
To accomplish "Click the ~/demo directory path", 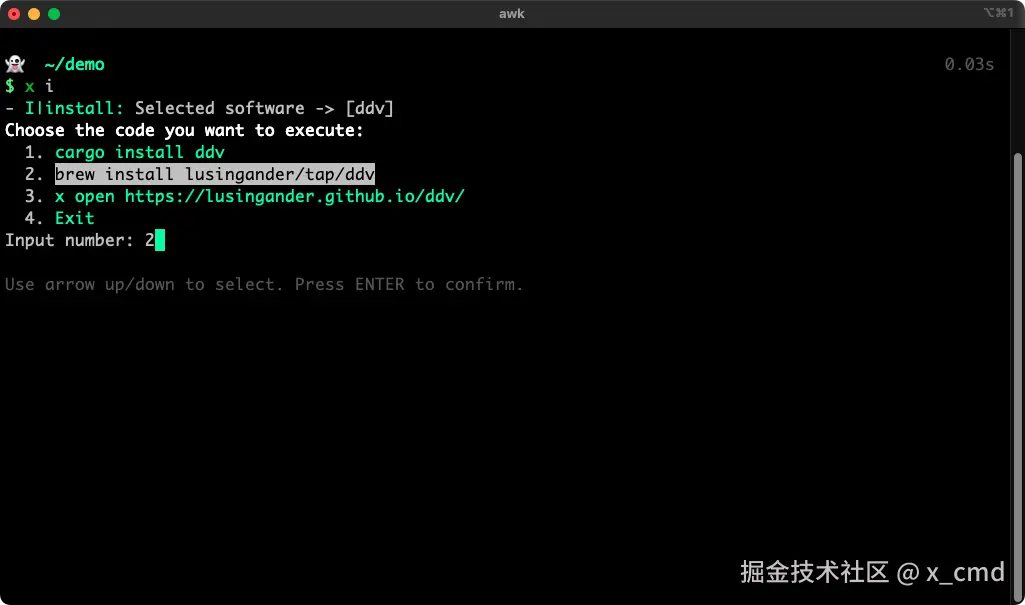I will (x=75, y=64).
